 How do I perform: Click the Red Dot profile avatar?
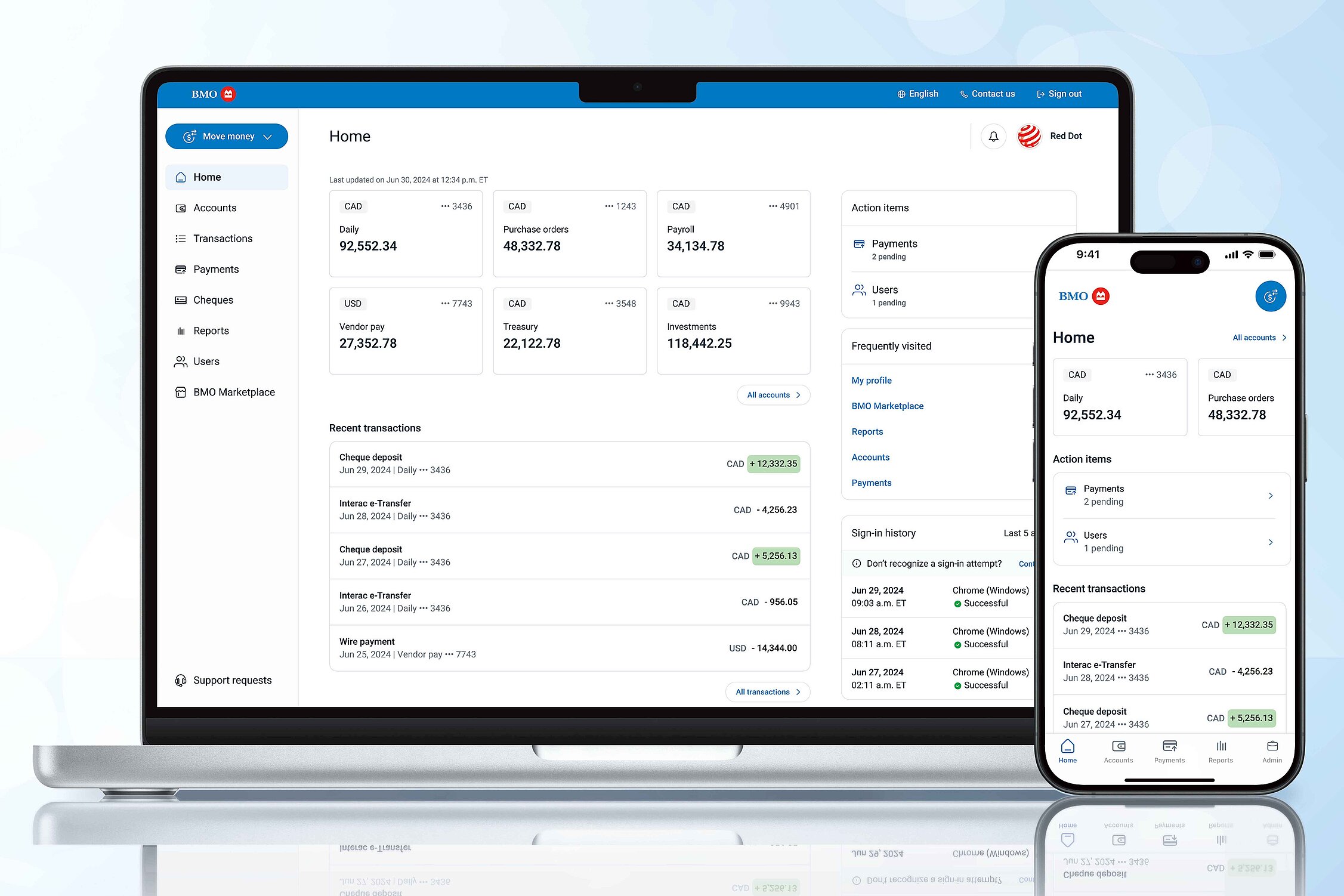[x=1029, y=137]
